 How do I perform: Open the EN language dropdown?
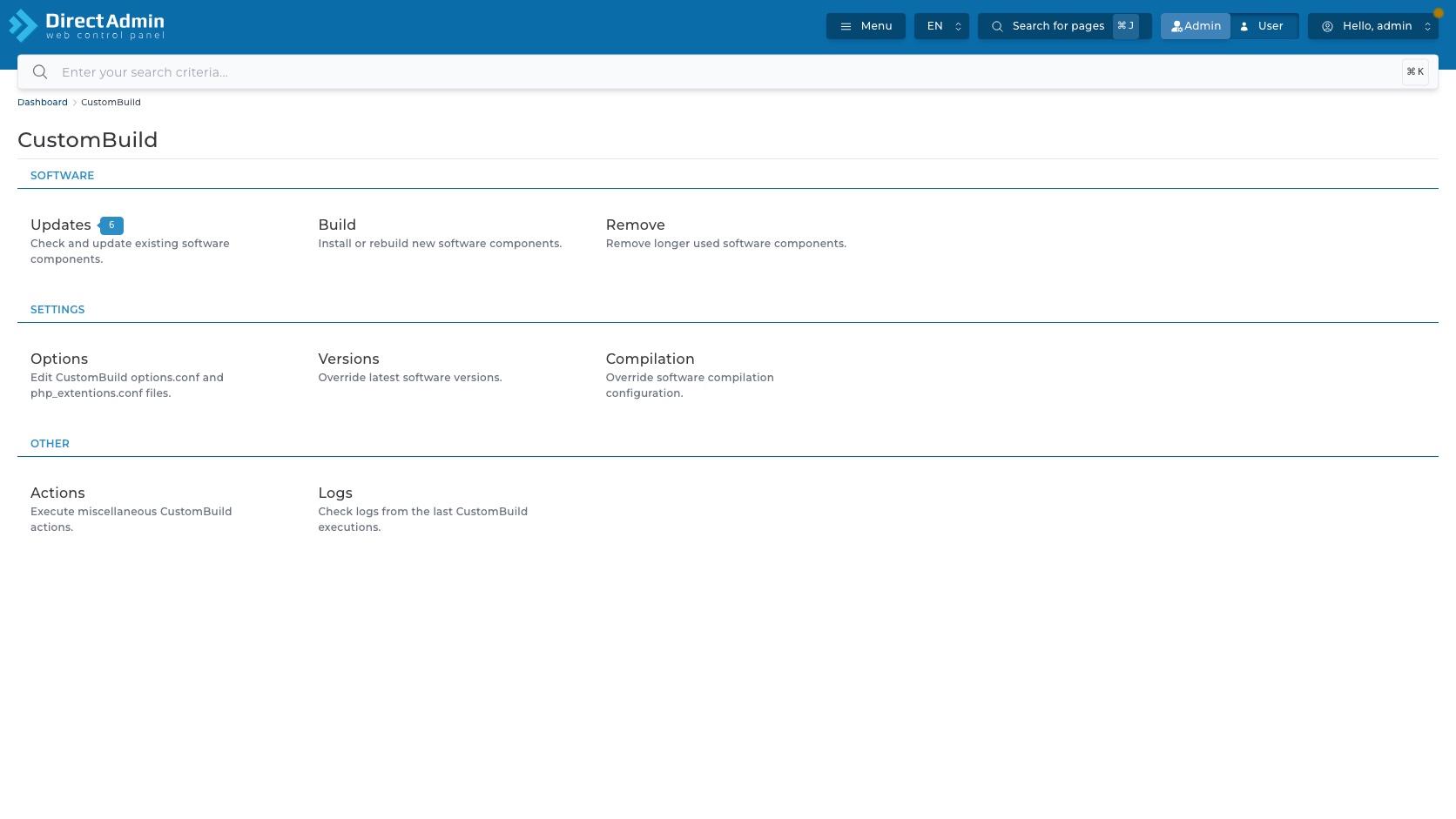(941, 26)
